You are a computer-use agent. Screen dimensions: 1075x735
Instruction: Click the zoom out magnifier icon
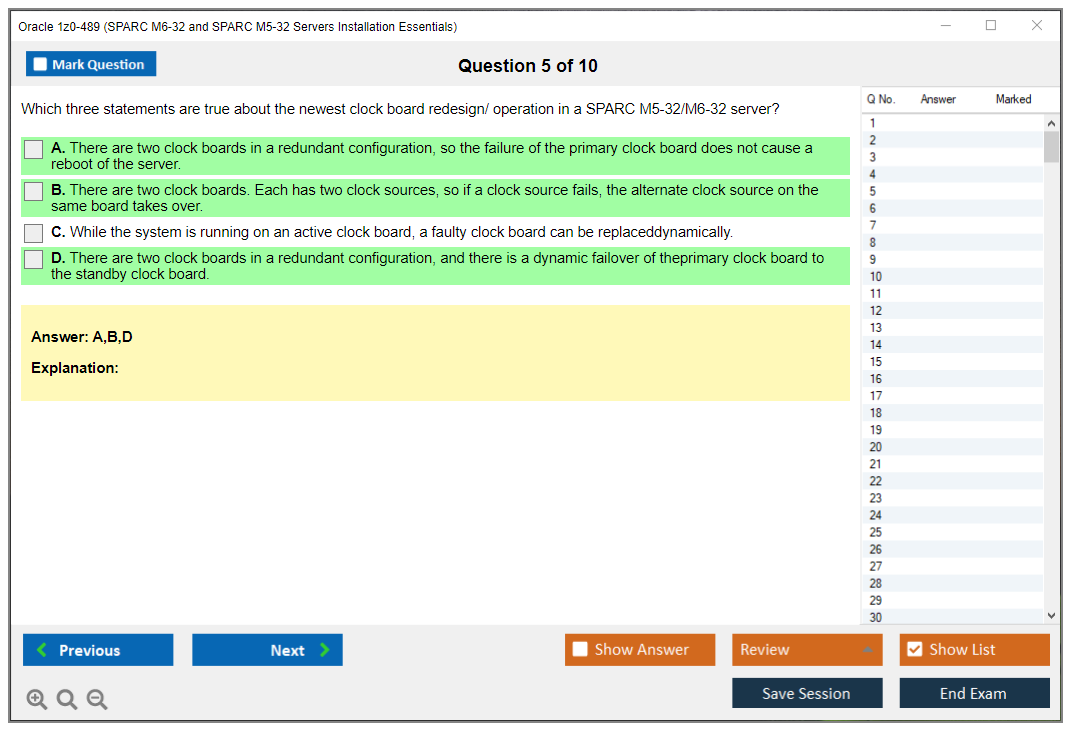point(97,700)
